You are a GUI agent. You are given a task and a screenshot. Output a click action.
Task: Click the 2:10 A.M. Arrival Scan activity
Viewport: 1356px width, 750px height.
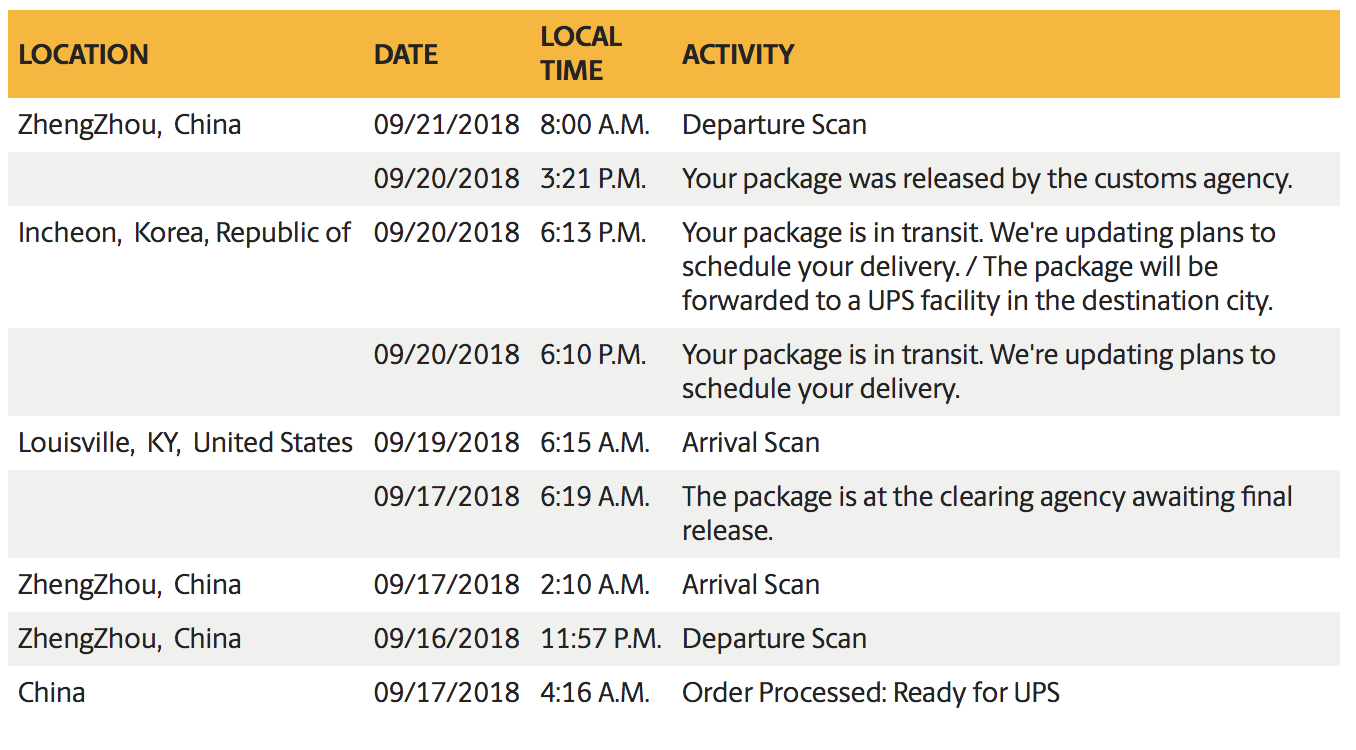[x=750, y=585]
